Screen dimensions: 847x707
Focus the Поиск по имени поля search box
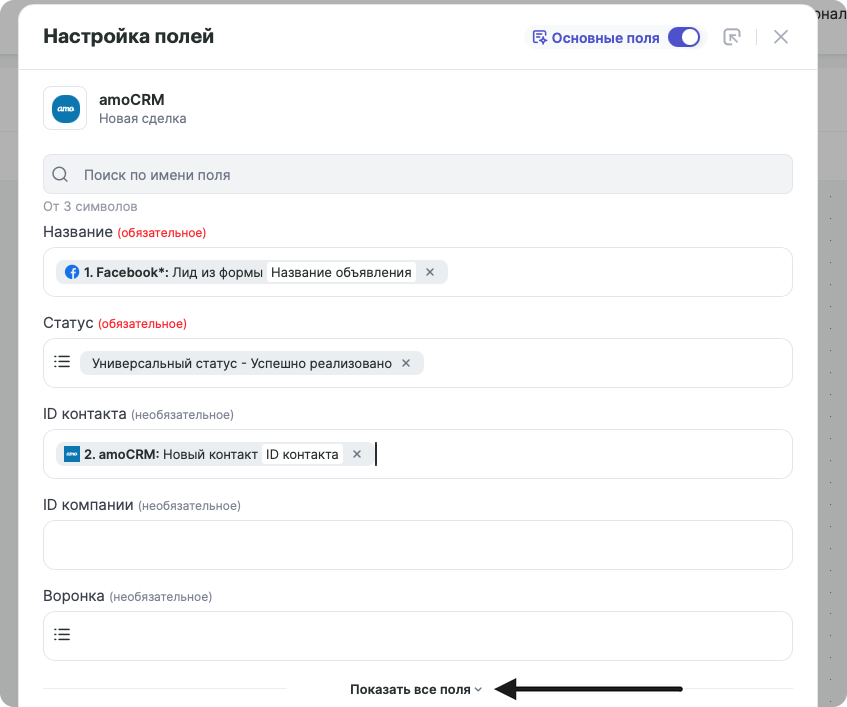[x=418, y=174]
